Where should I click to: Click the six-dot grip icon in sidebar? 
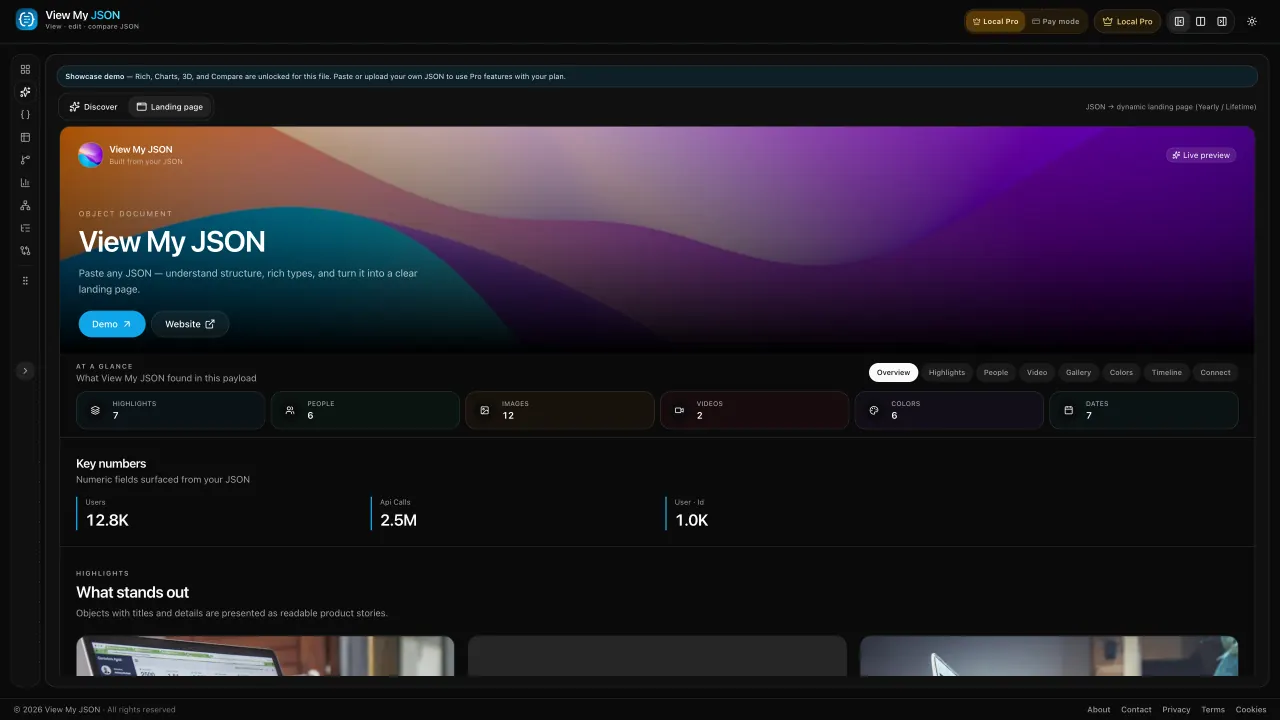(25, 281)
